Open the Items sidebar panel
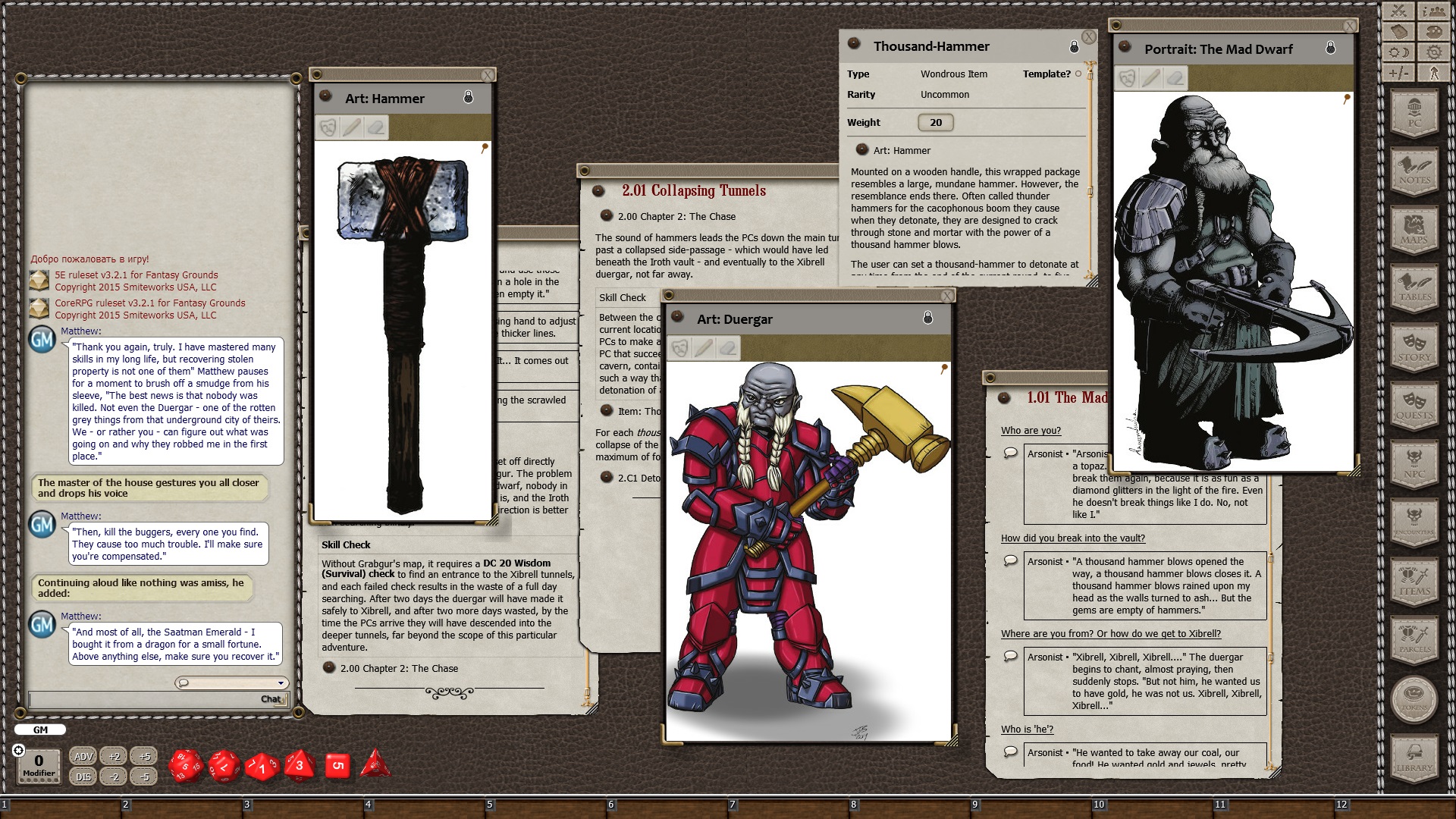 1414,581
